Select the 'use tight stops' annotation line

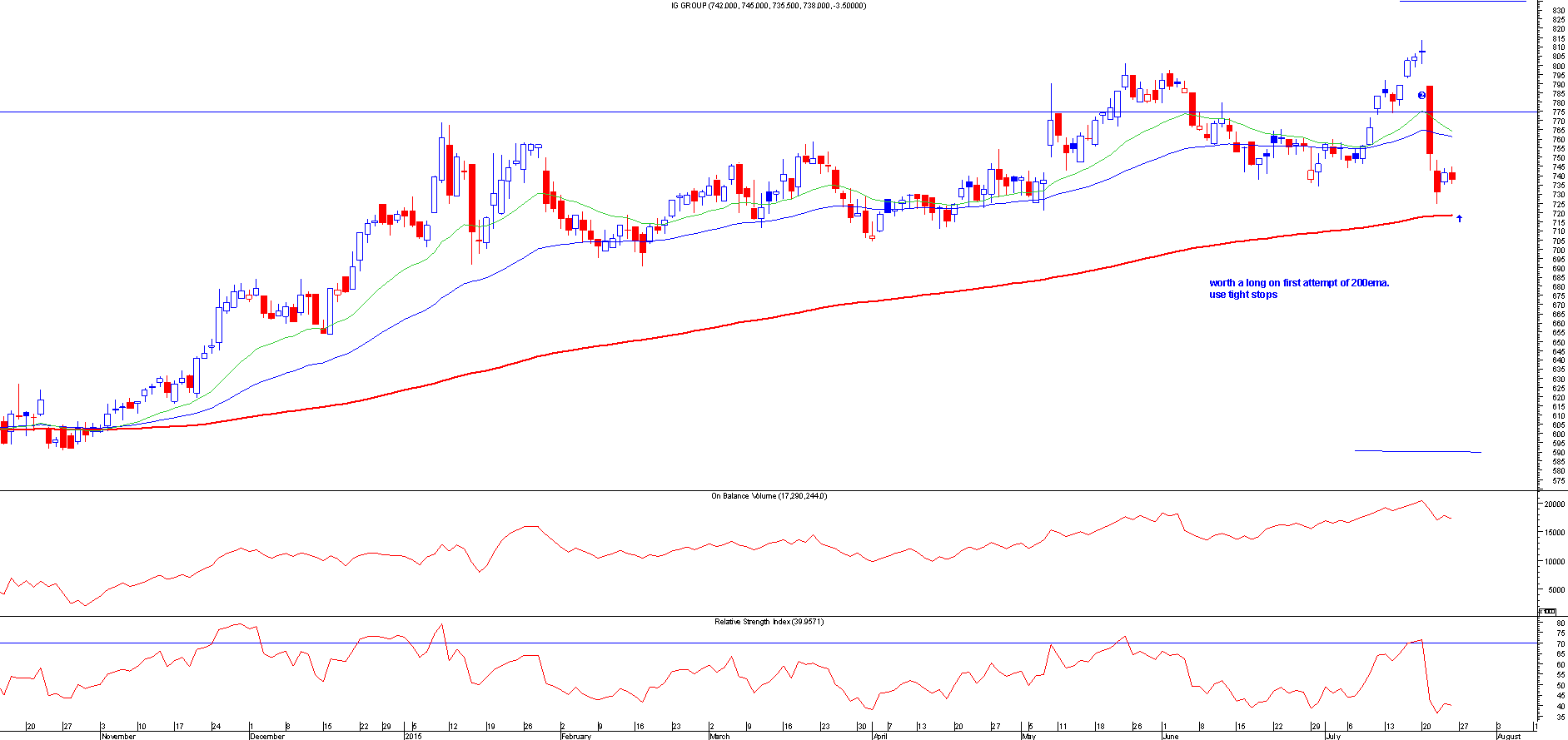tap(1243, 295)
